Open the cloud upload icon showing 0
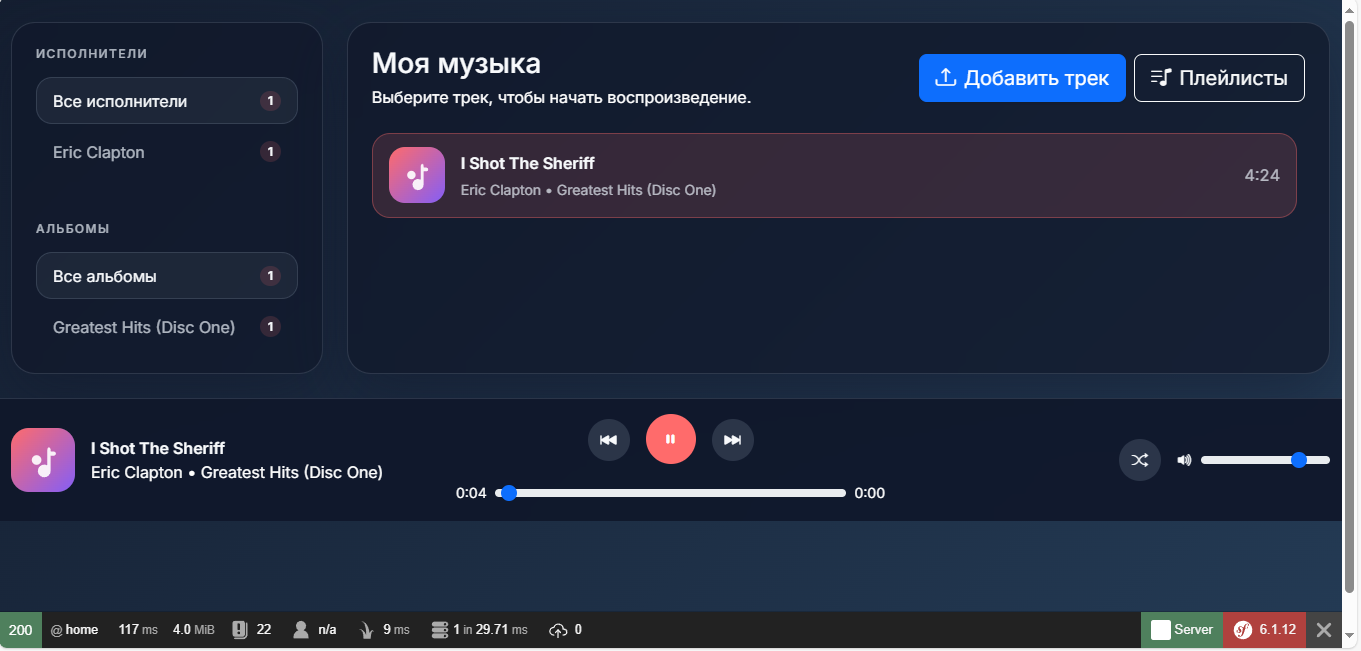Viewport: 1361px width, 651px height. [x=566, y=630]
